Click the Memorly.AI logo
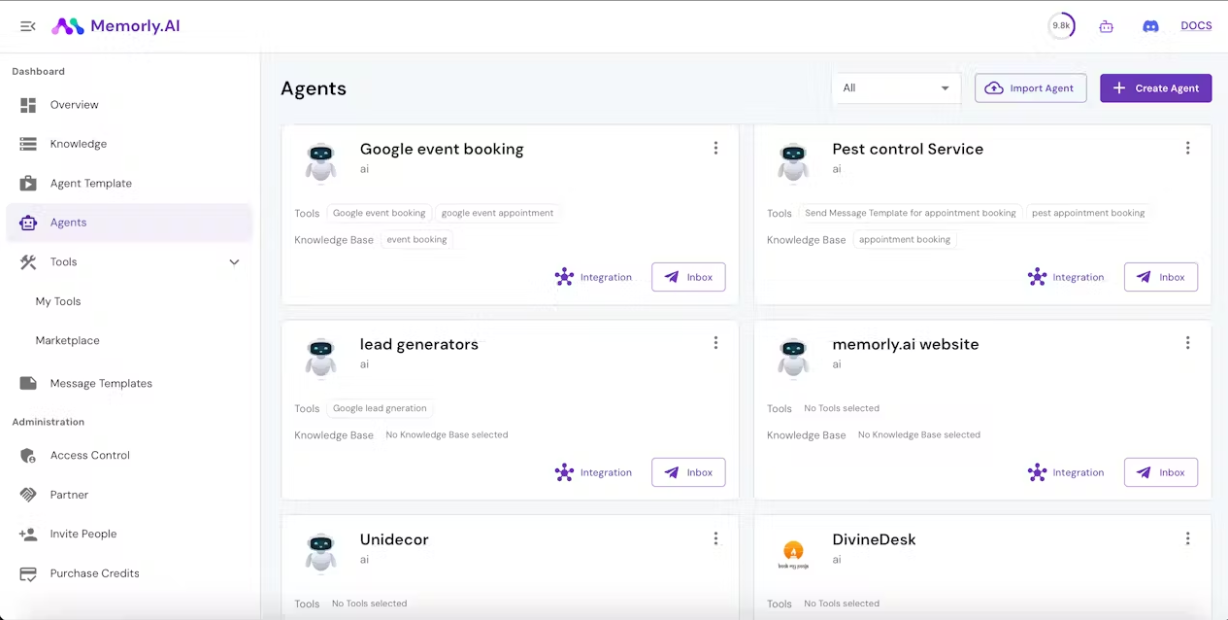 (x=116, y=26)
